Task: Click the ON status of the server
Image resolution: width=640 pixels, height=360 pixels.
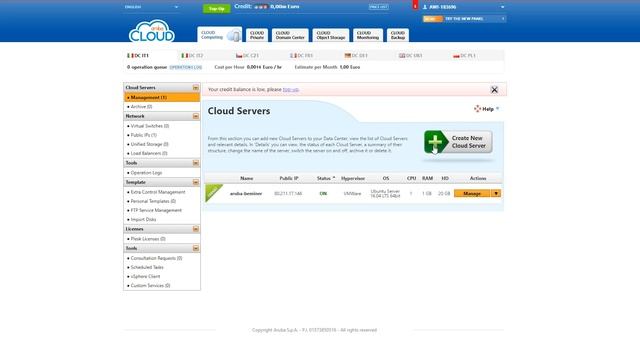Action: [x=323, y=193]
